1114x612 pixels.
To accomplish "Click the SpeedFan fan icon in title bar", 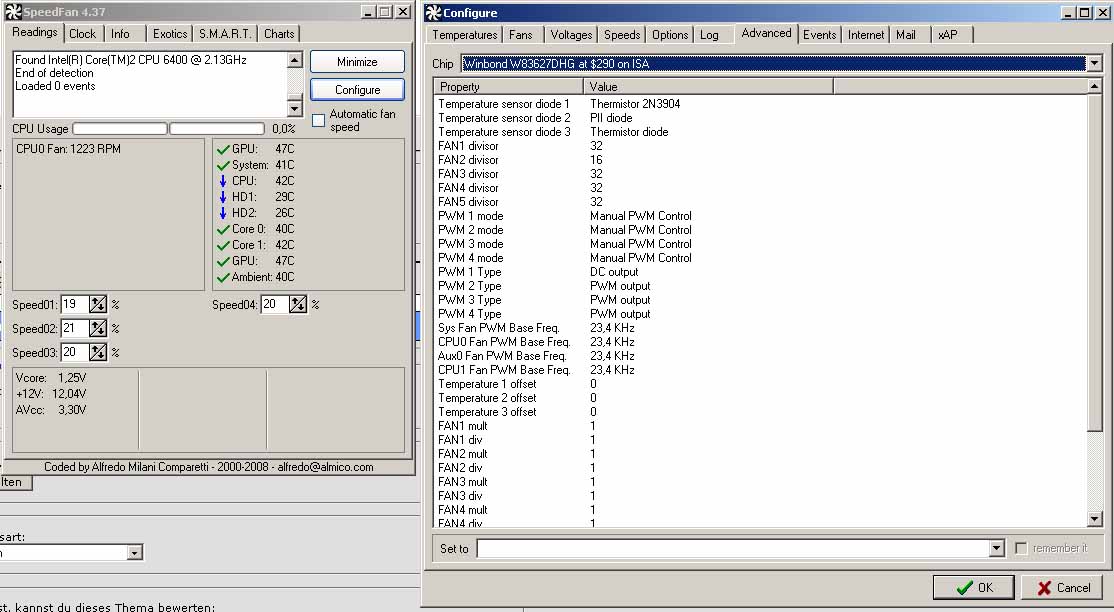I will (13, 11).
